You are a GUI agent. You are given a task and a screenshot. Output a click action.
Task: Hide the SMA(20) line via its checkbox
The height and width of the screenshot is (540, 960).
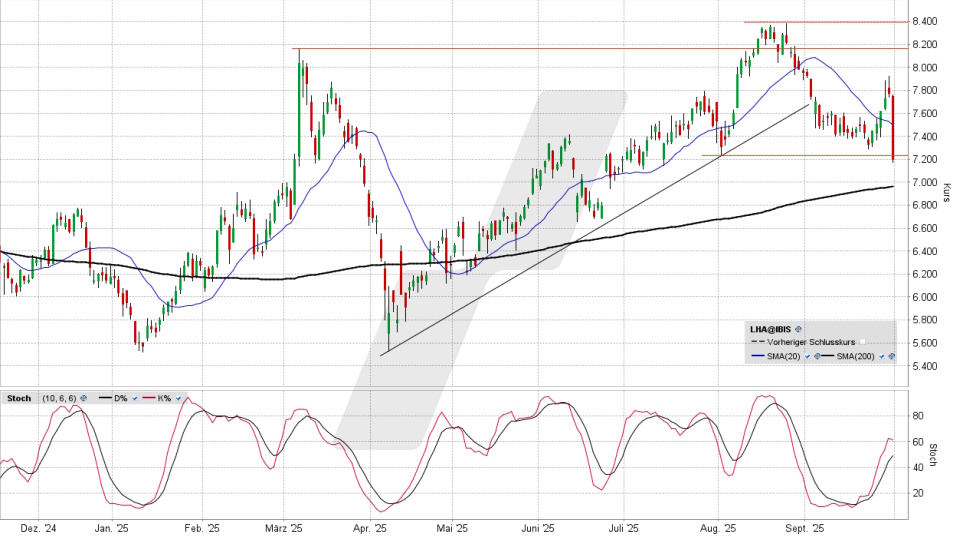click(x=807, y=356)
